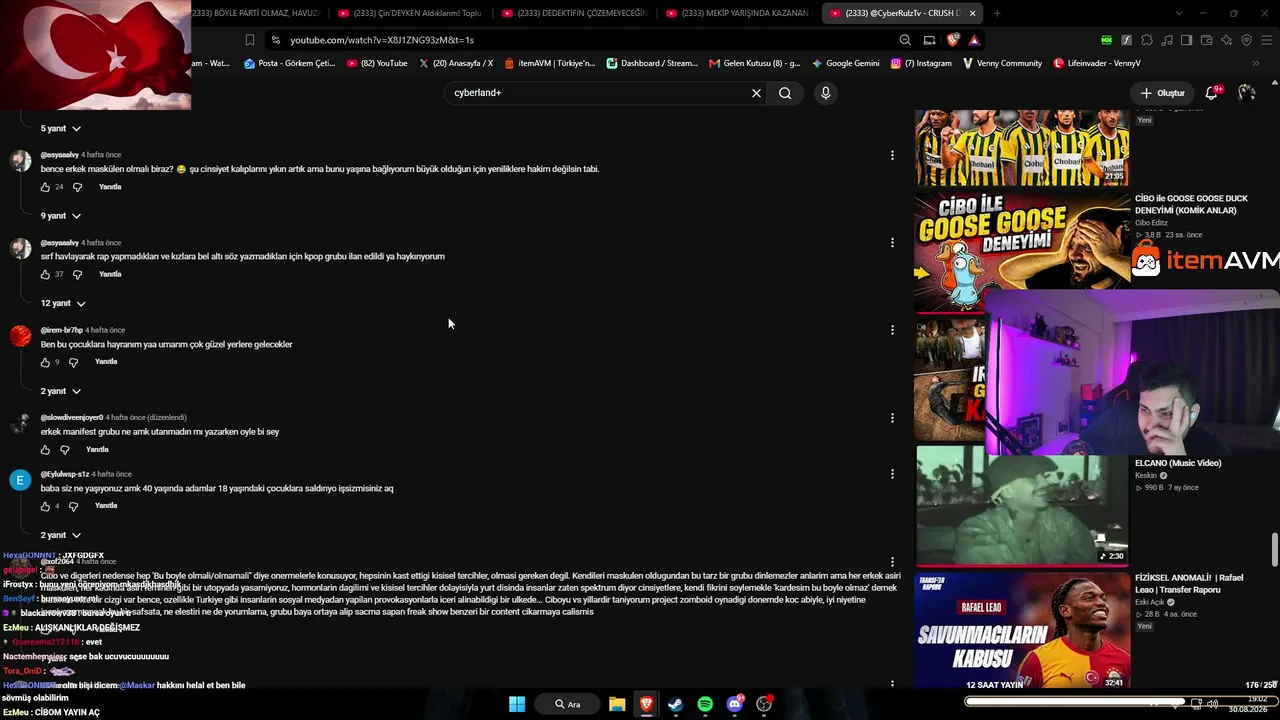Open Google Gemini bookmark
1280x720 pixels.
846,63
